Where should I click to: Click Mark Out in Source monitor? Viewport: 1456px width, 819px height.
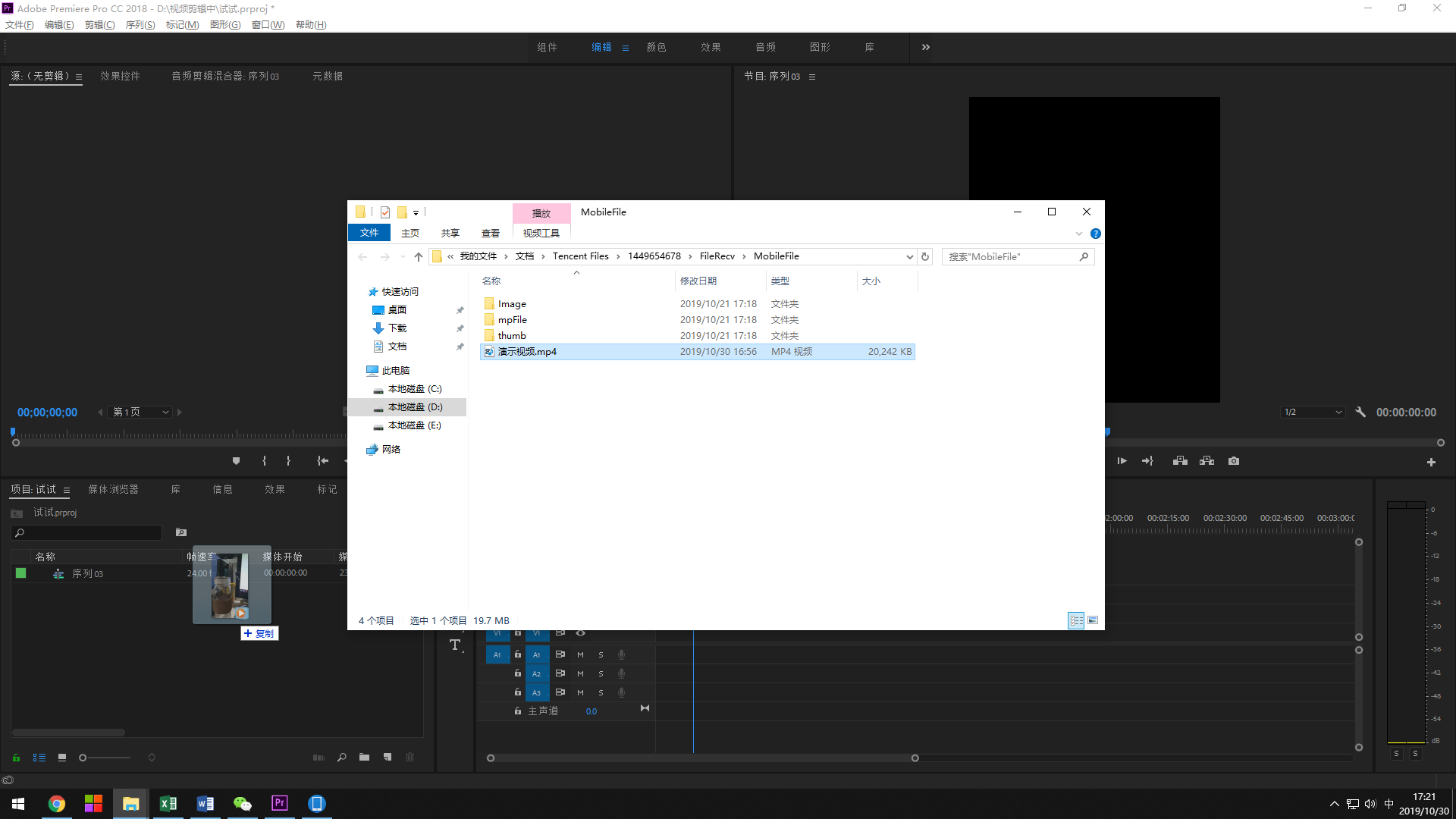tap(288, 461)
